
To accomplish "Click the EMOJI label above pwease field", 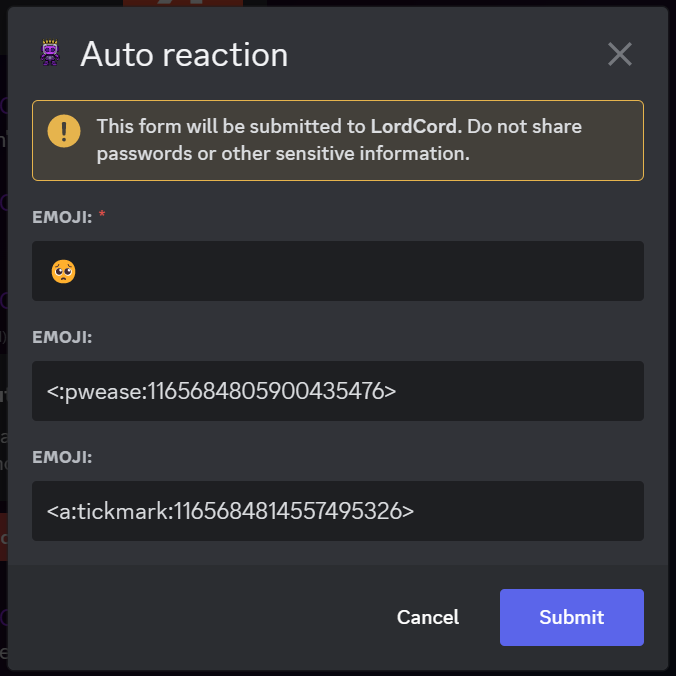I will pyautogui.click(x=62, y=337).
